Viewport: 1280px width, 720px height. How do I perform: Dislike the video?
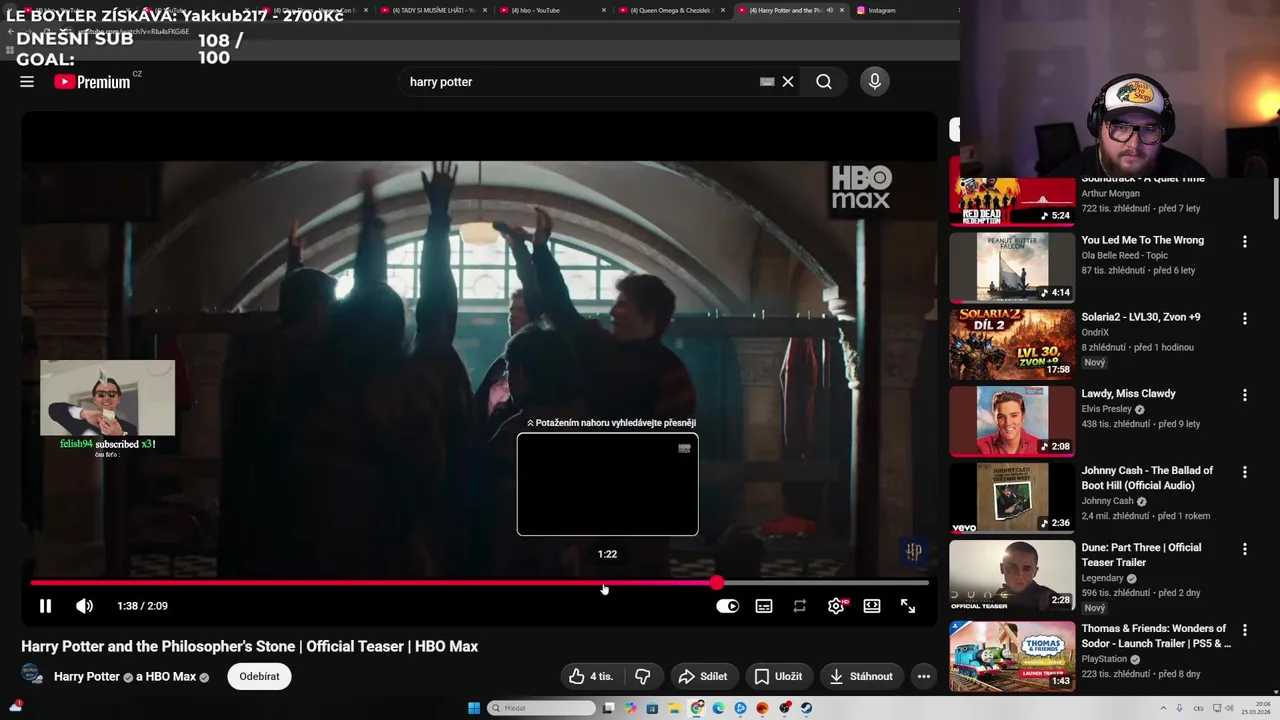click(643, 677)
